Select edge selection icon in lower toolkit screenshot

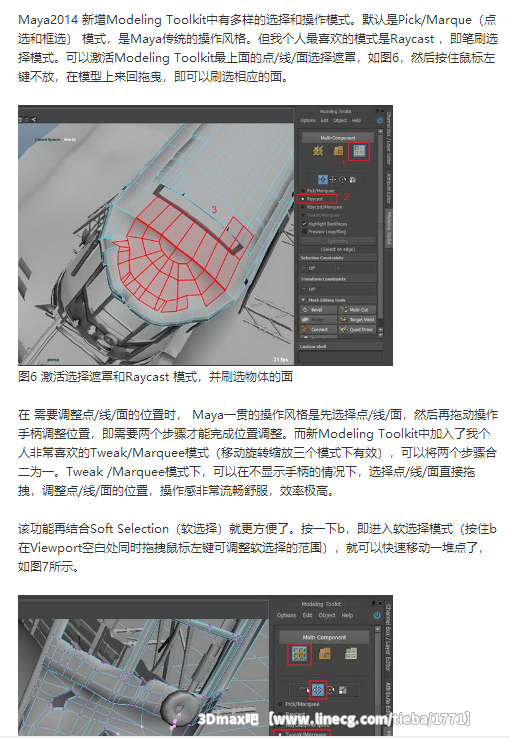(x=325, y=653)
